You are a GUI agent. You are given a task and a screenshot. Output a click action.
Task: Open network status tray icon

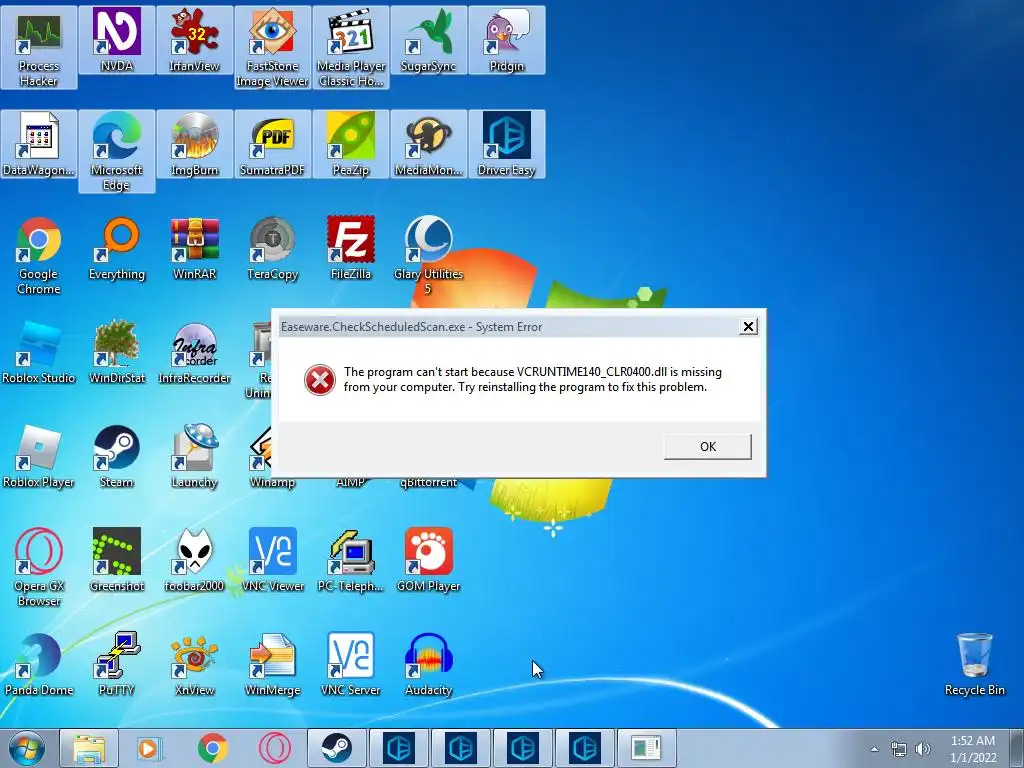click(x=899, y=749)
